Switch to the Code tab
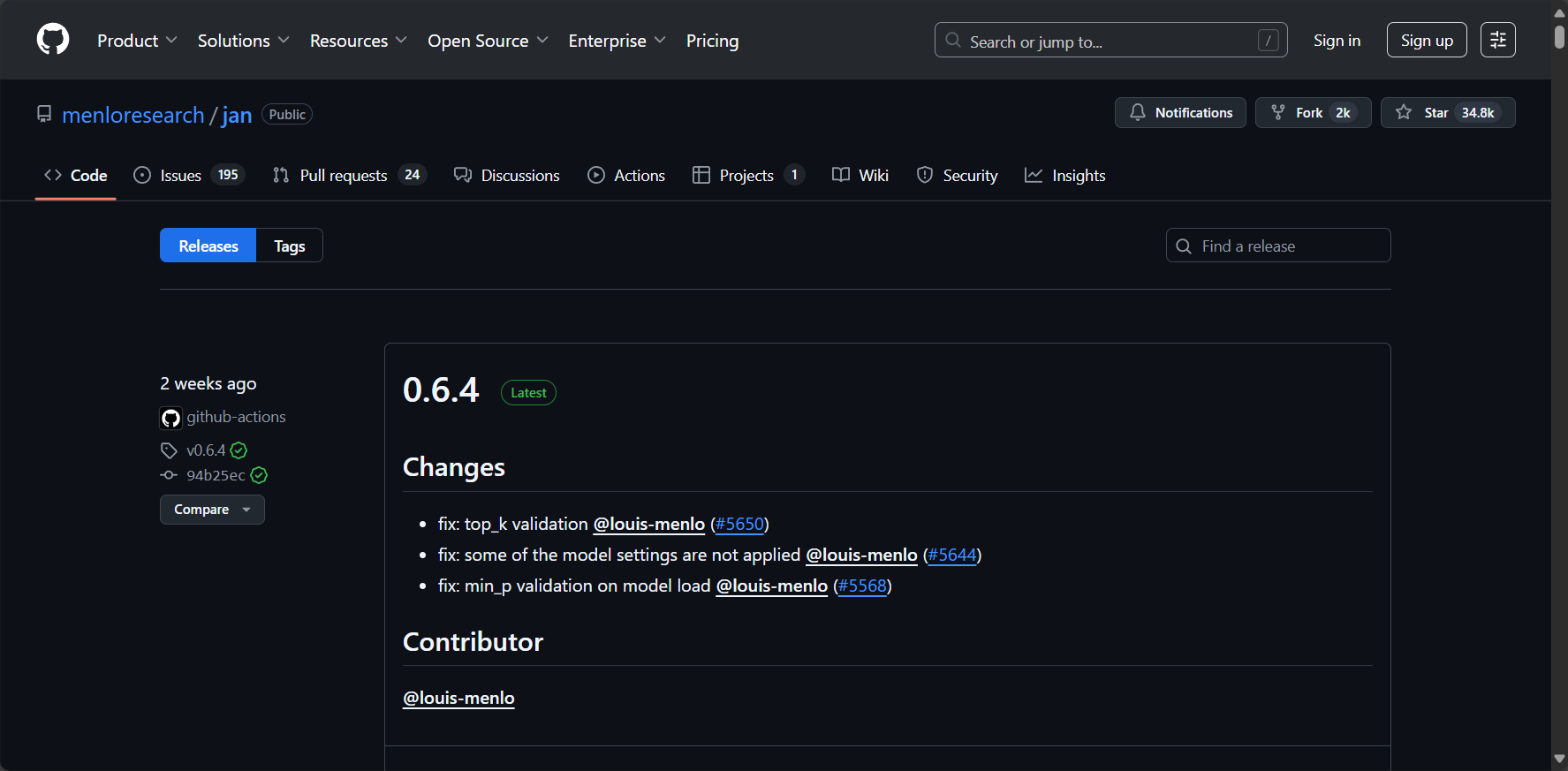Viewport: 1568px width, 771px height. click(76, 175)
